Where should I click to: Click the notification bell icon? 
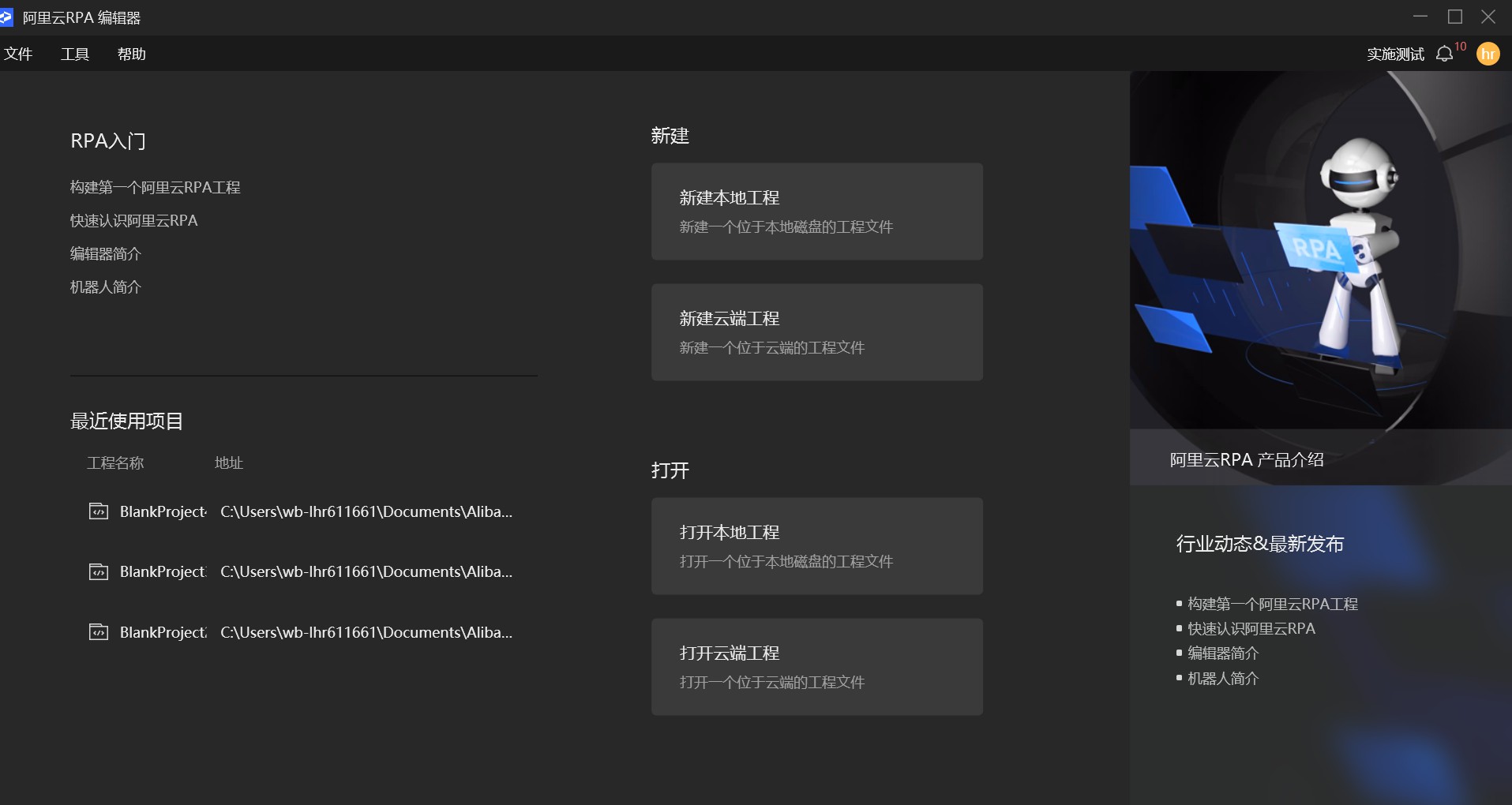1444,54
